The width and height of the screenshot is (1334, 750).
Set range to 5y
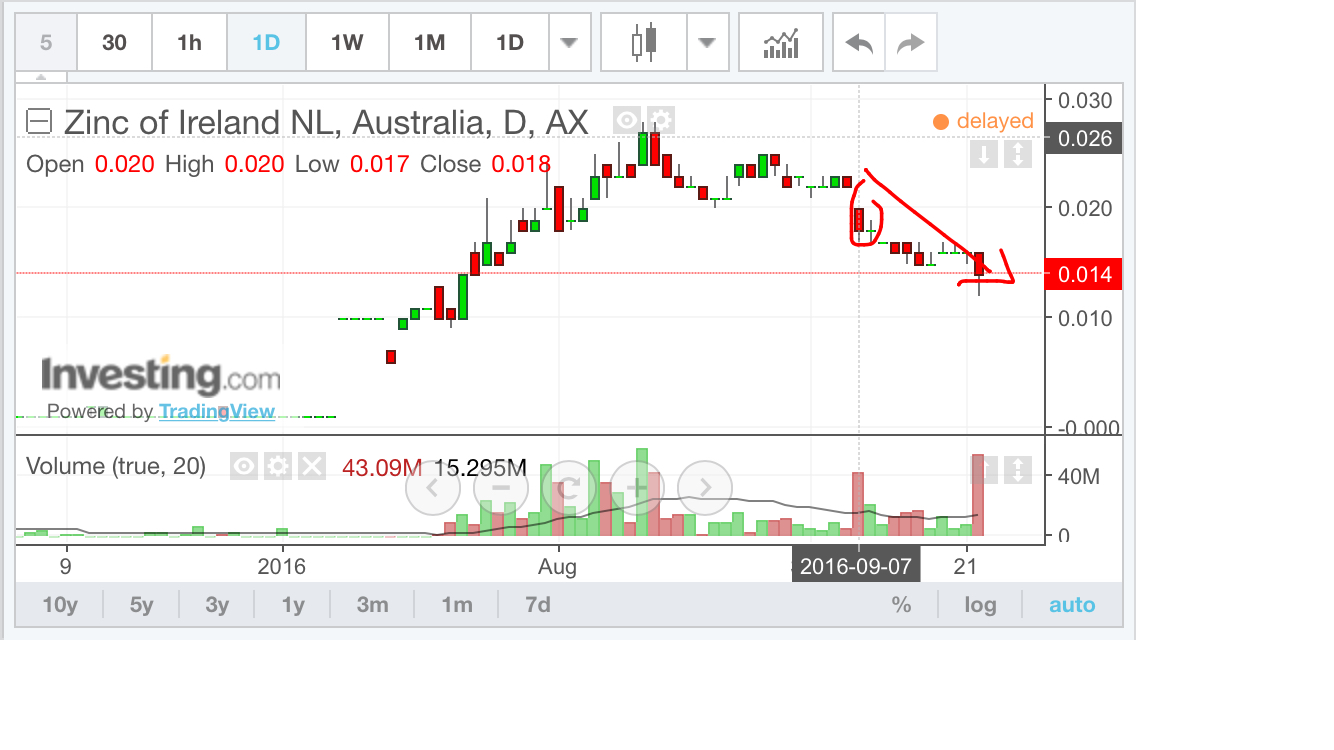point(141,605)
